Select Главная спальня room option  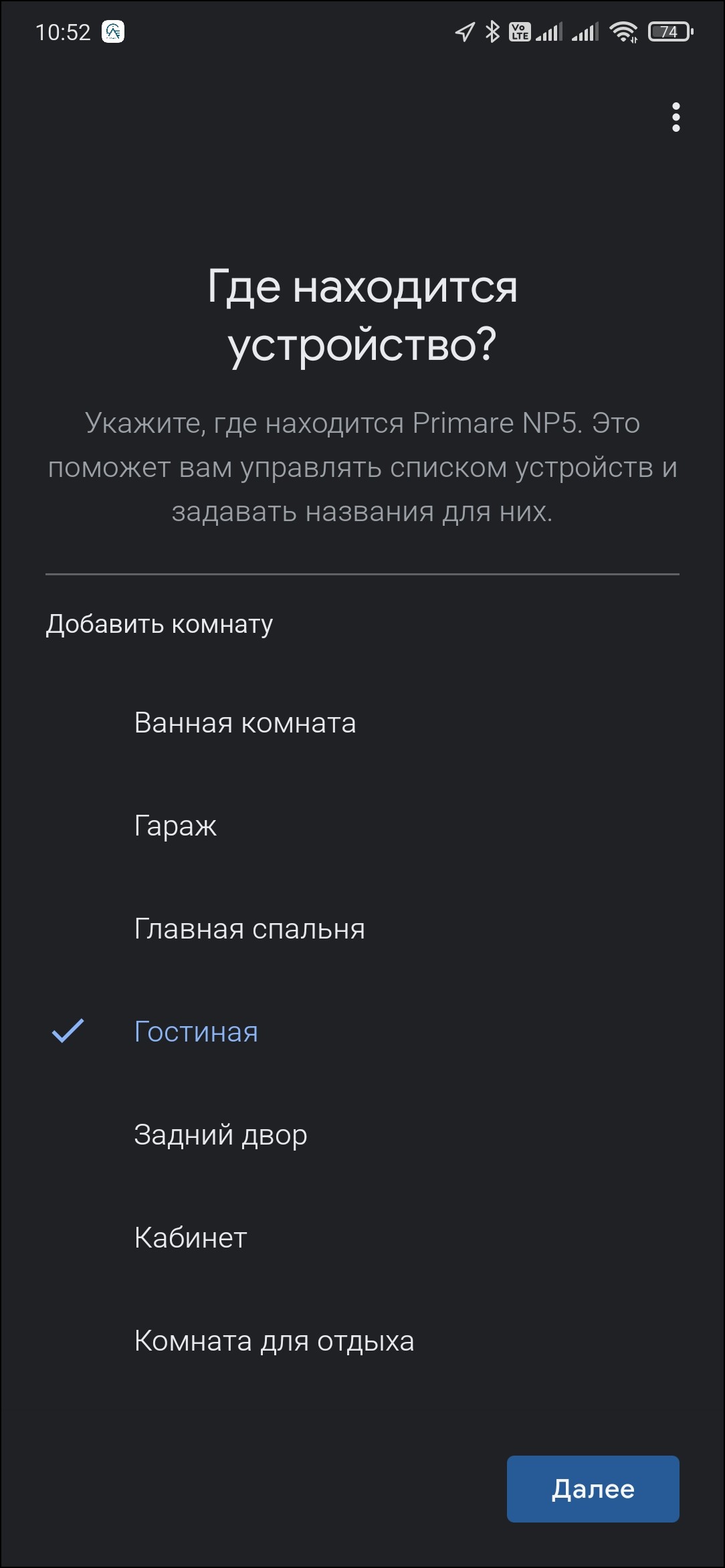tap(249, 929)
